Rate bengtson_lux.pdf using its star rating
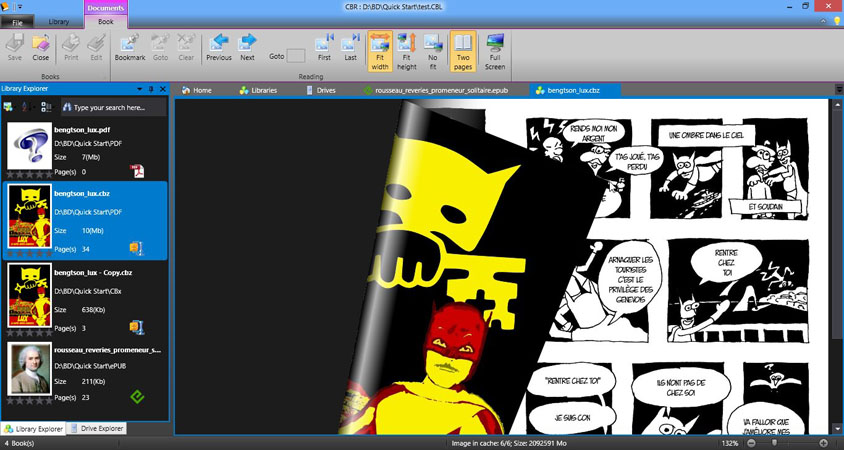 30,175
